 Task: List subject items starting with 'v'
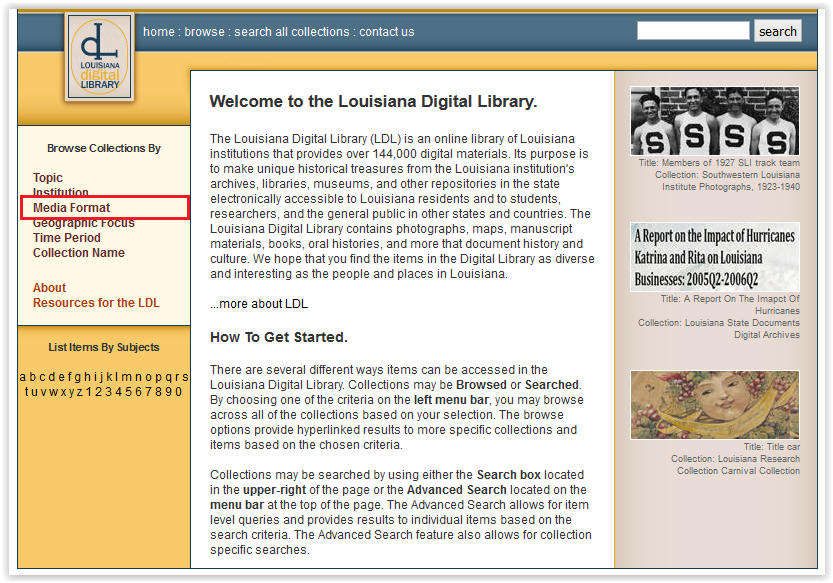44,392
